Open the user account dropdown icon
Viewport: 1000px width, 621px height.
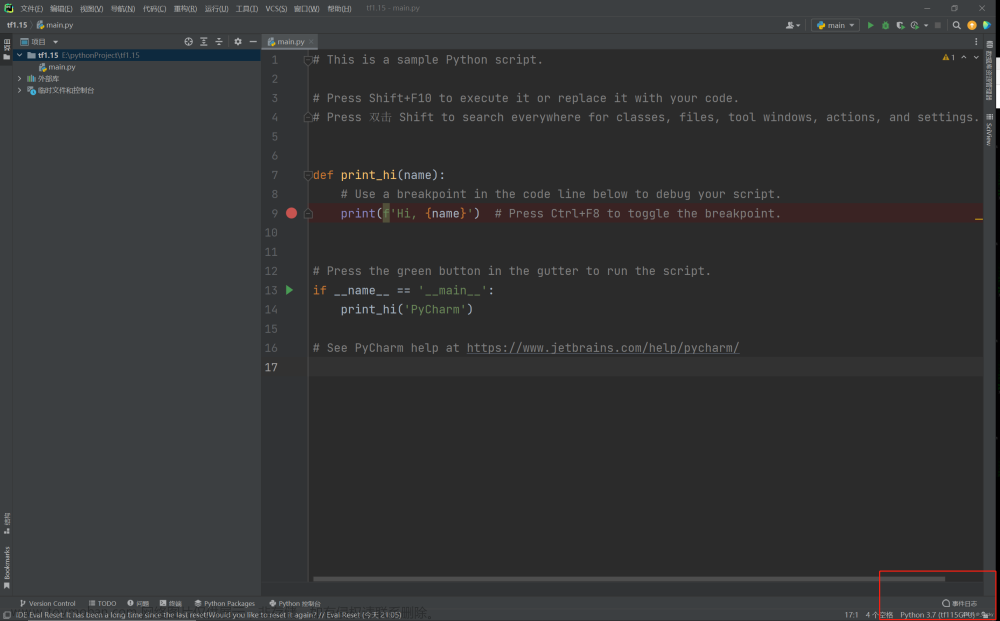point(793,26)
